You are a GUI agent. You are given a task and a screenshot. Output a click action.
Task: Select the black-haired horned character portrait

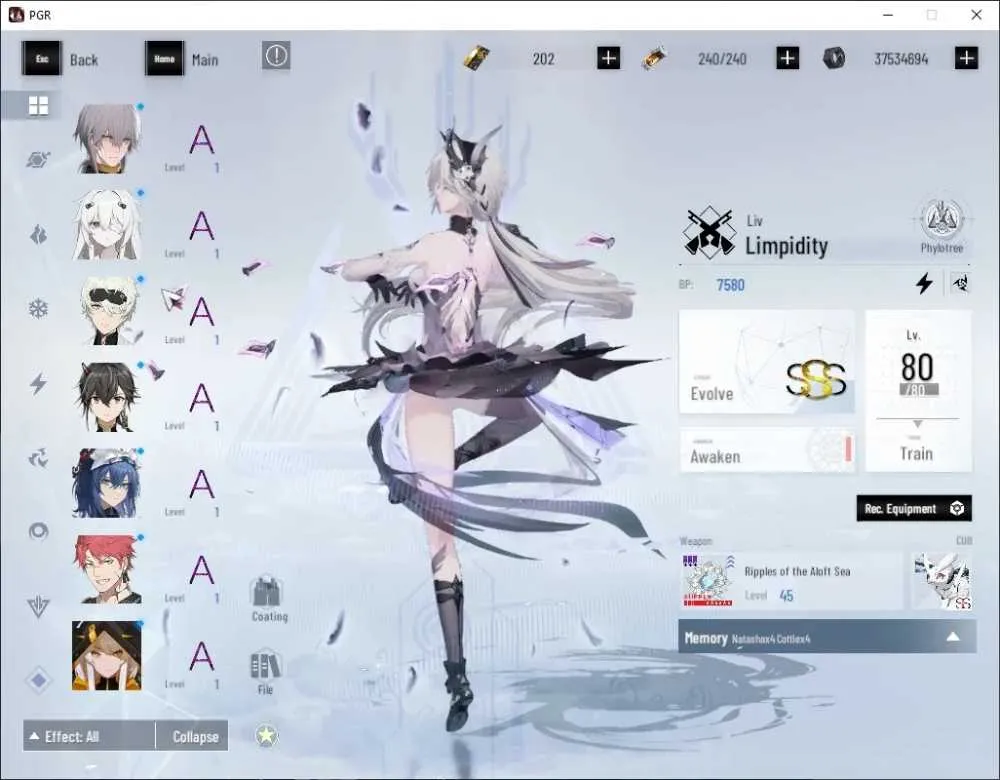107,397
